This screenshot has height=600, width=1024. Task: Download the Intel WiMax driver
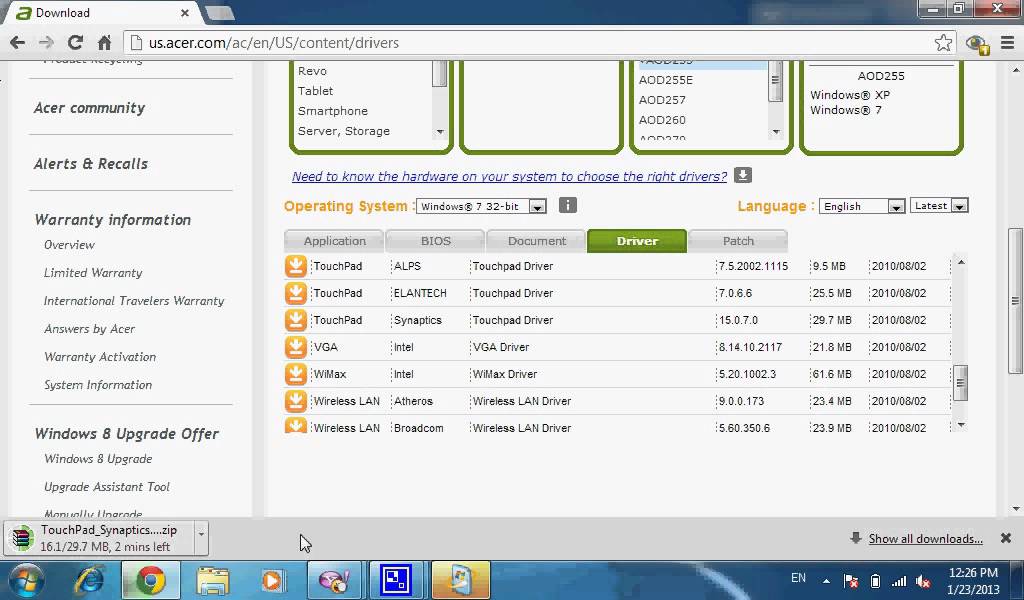(x=295, y=374)
